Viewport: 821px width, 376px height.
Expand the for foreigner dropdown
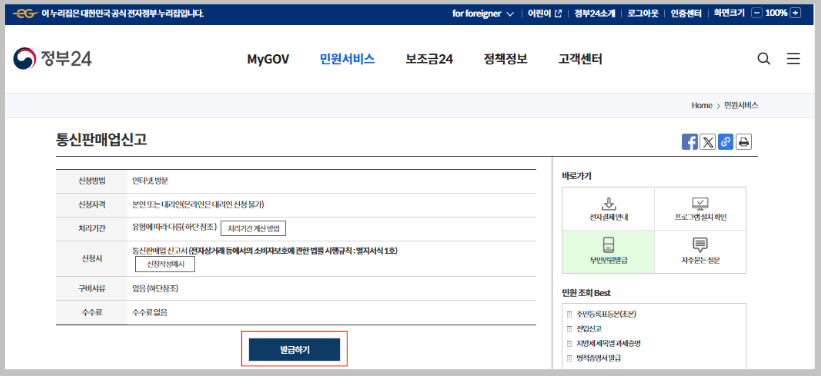click(x=483, y=14)
